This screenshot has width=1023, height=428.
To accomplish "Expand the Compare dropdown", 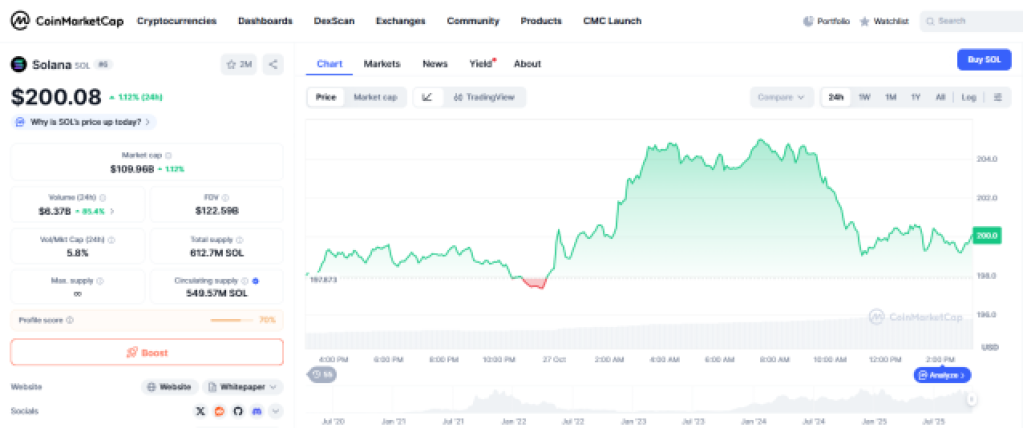I will tap(782, 97).
